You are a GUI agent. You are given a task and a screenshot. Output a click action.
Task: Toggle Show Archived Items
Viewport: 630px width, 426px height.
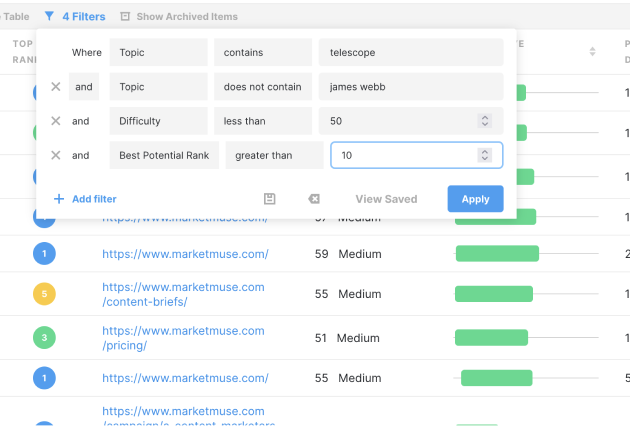tap(187, 16)
